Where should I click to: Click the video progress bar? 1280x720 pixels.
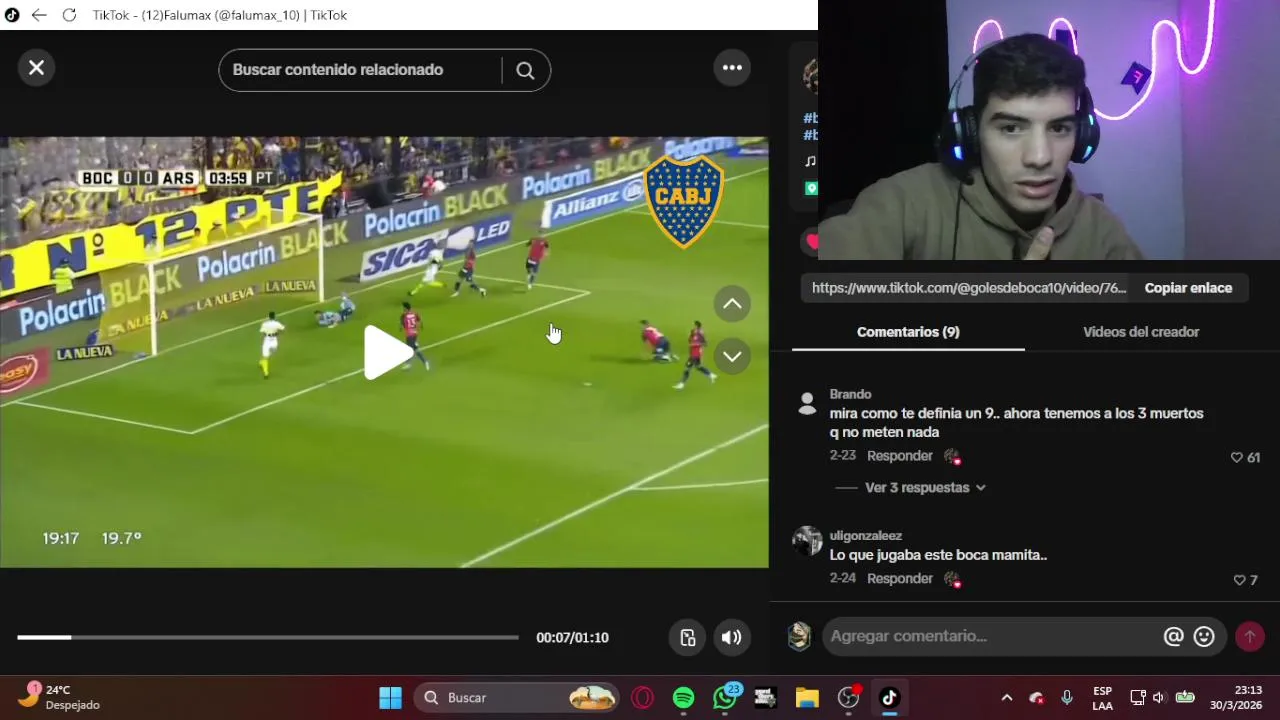268,637
